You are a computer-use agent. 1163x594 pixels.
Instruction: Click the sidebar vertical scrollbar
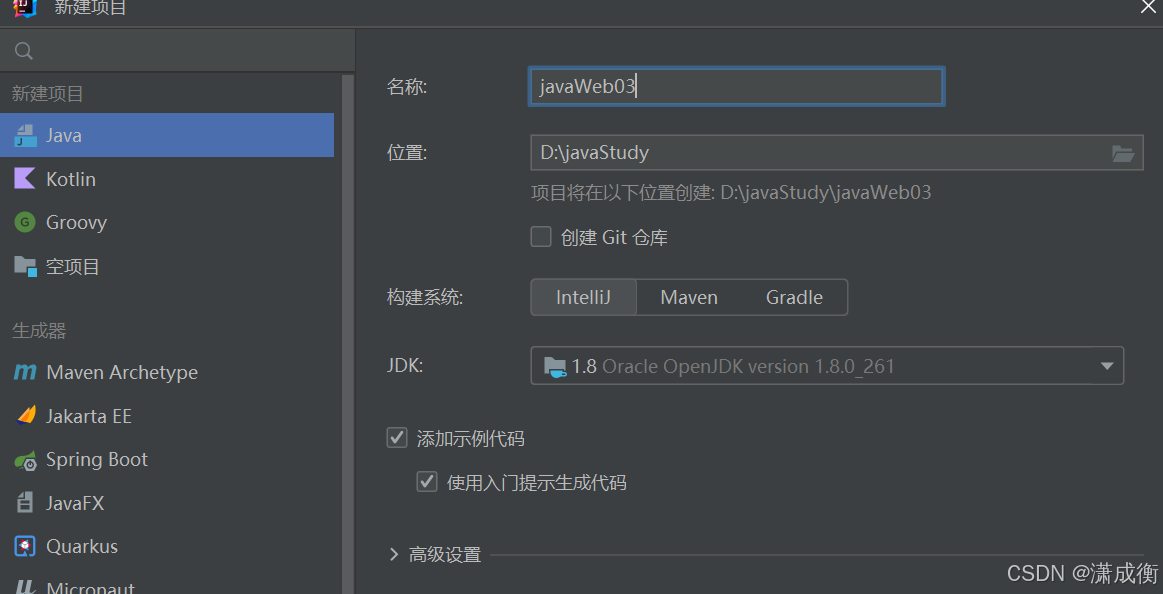pyautogui.click(x=348, y=334)
